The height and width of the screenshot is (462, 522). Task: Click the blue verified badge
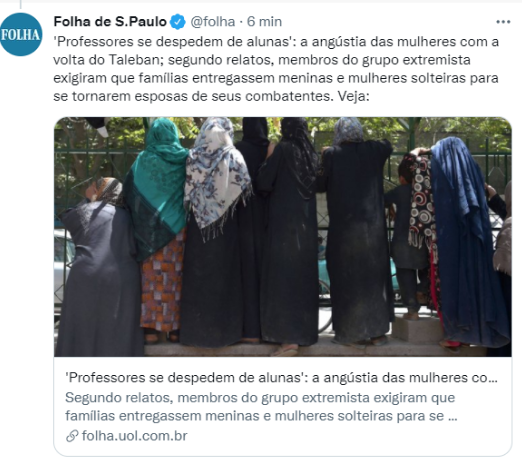click(x=178, y=22)
